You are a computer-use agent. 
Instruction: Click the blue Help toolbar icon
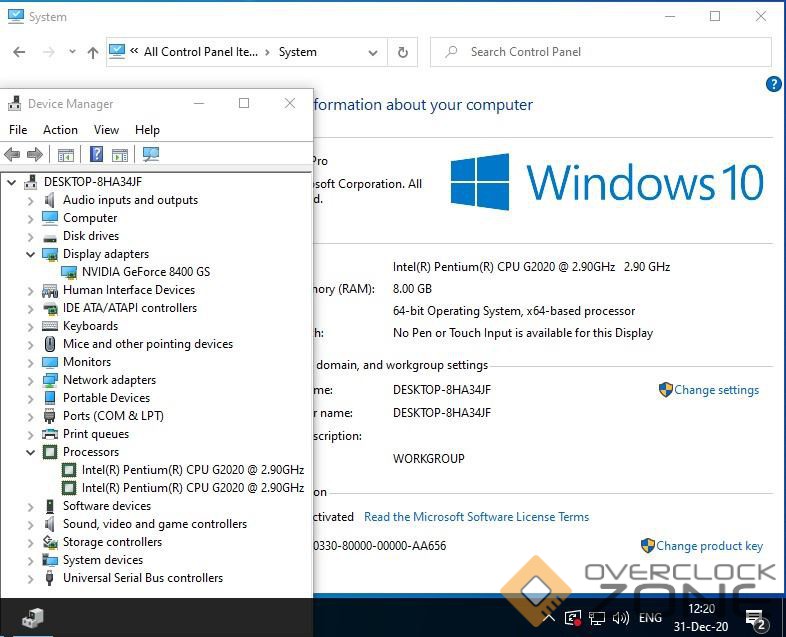(x=96, y=154)
